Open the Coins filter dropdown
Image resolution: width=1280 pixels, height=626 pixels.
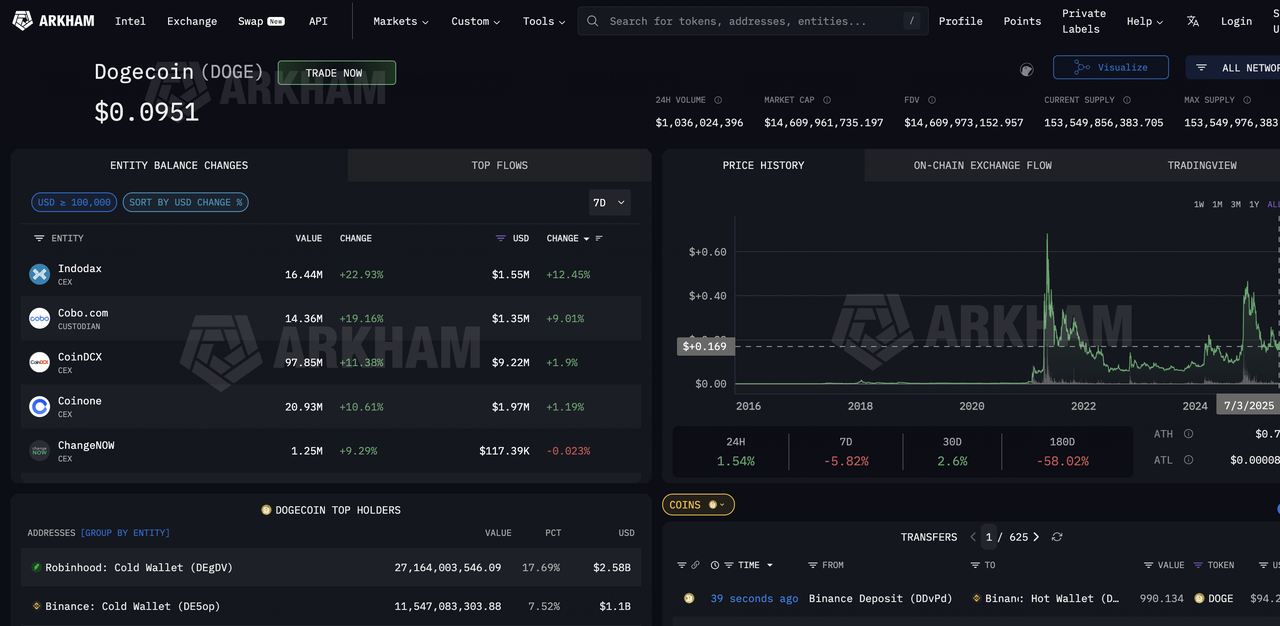tap(698, 505)
